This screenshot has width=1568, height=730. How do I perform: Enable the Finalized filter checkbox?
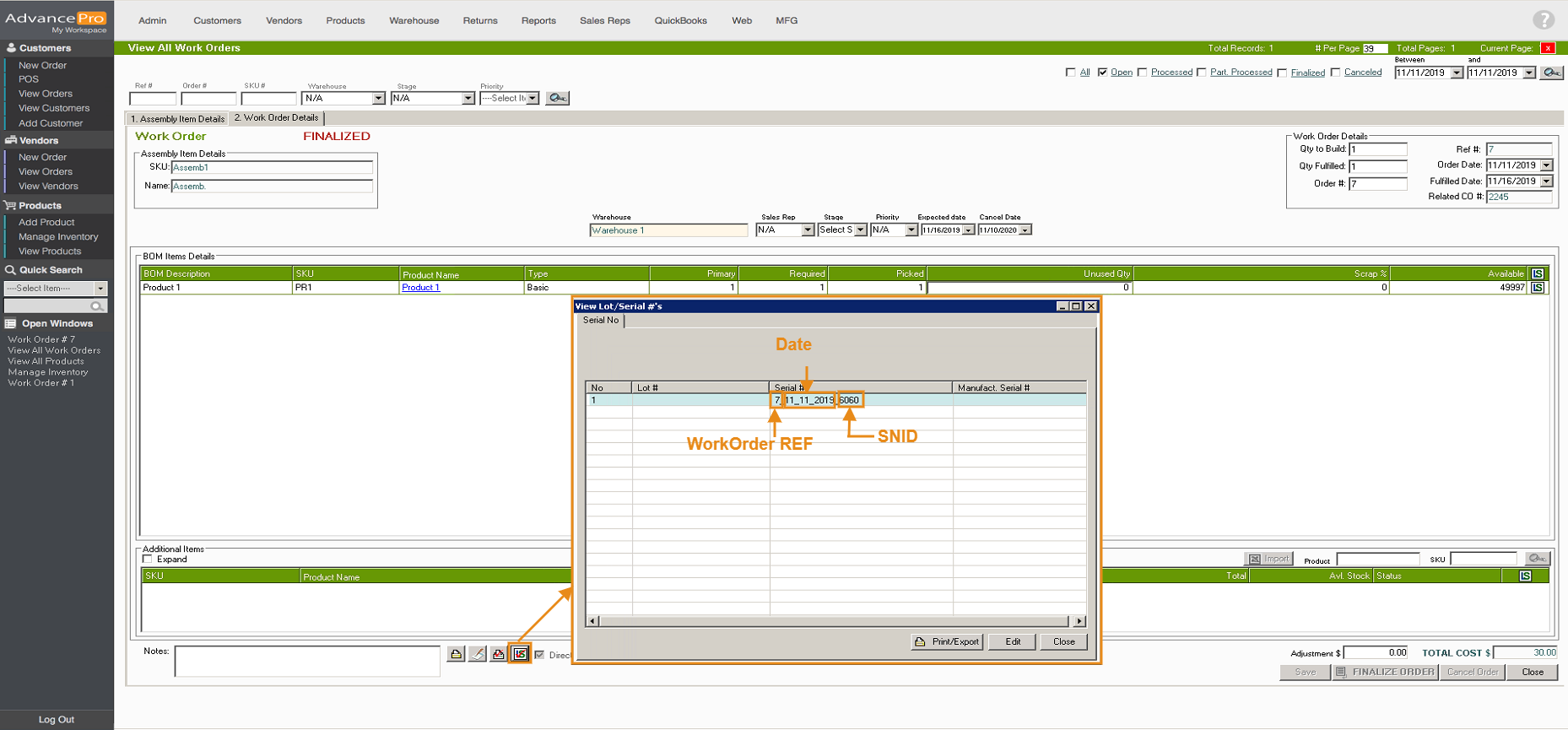1282,73
